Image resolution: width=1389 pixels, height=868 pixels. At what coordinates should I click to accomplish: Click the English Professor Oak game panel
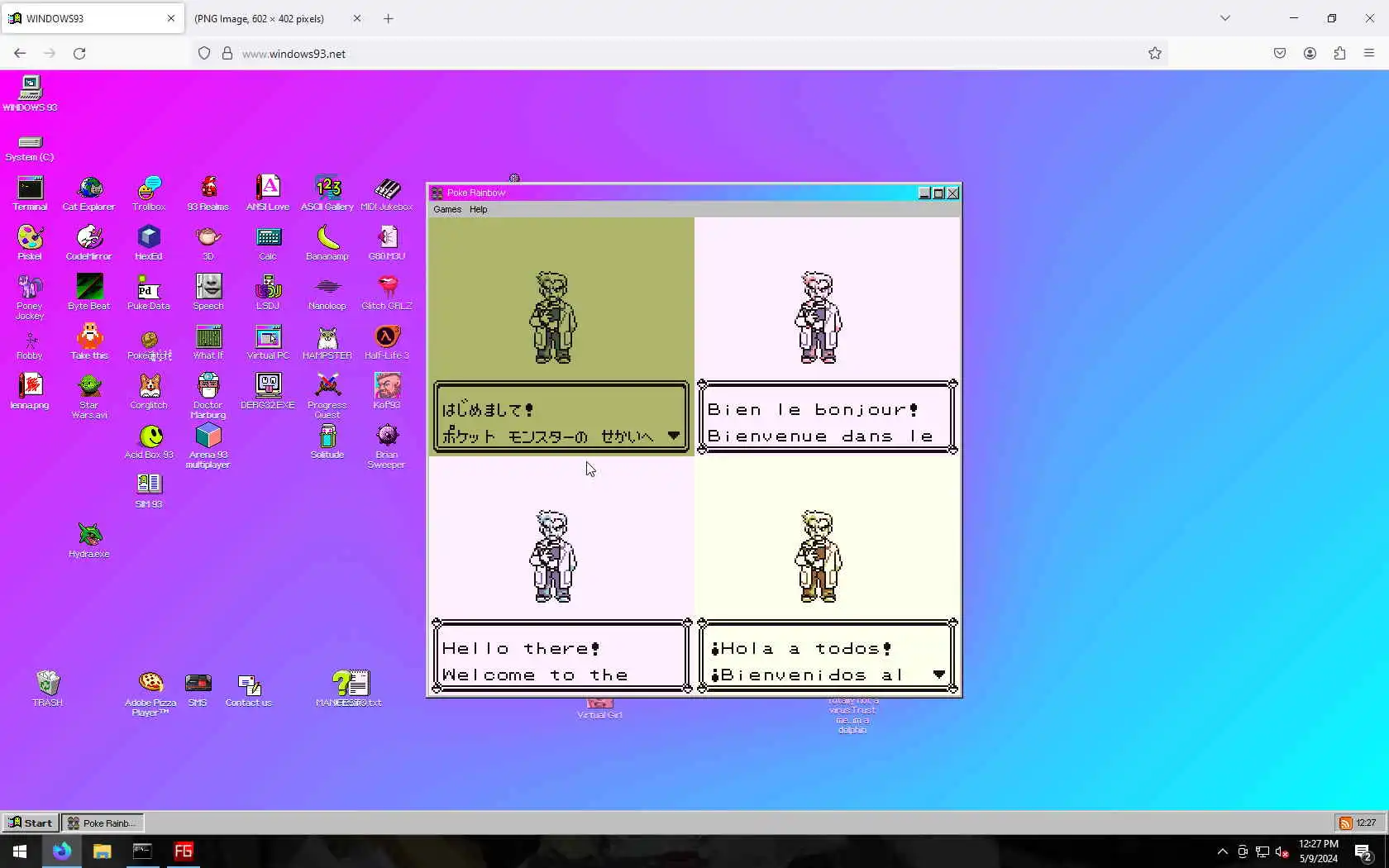pos(561,575)
